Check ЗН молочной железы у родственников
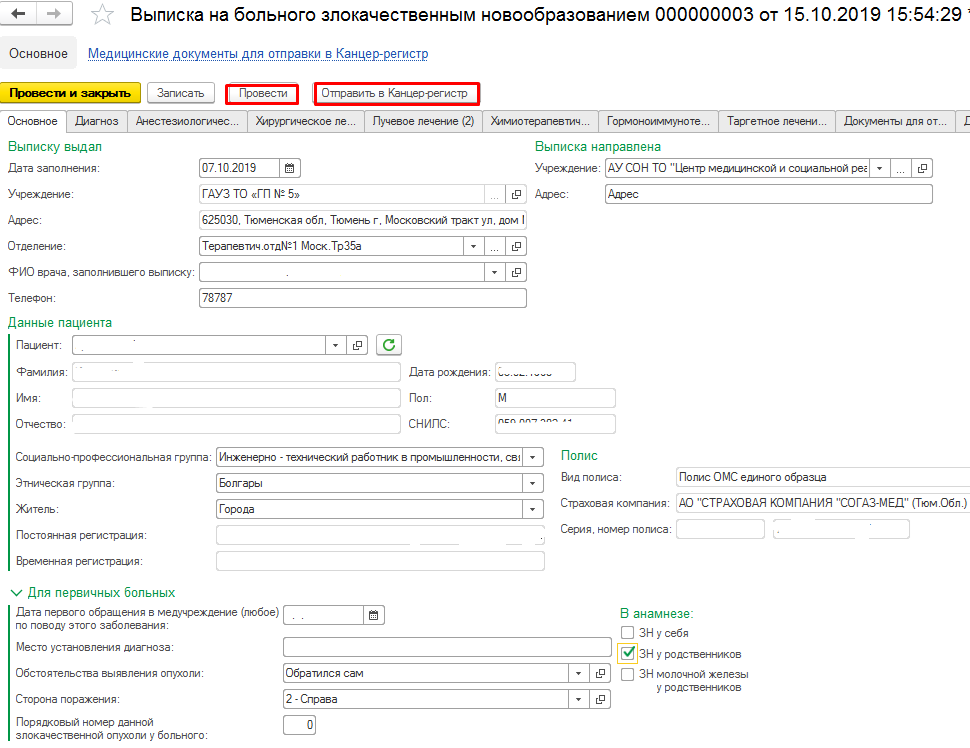 (627, 674)
